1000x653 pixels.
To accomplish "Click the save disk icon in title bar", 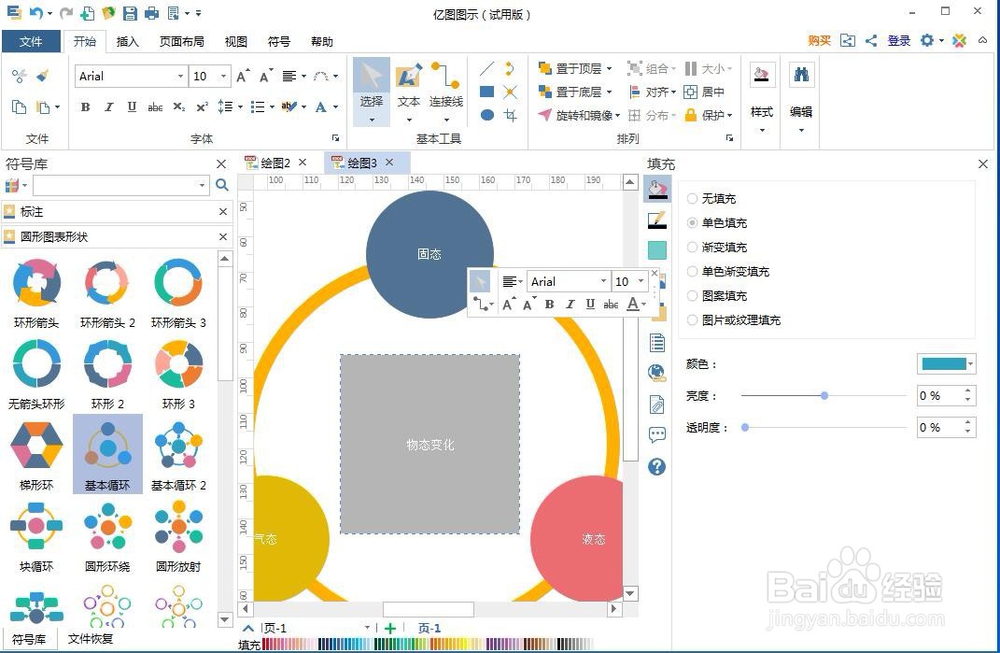I will pyautogui.click(x=129, y=13).
